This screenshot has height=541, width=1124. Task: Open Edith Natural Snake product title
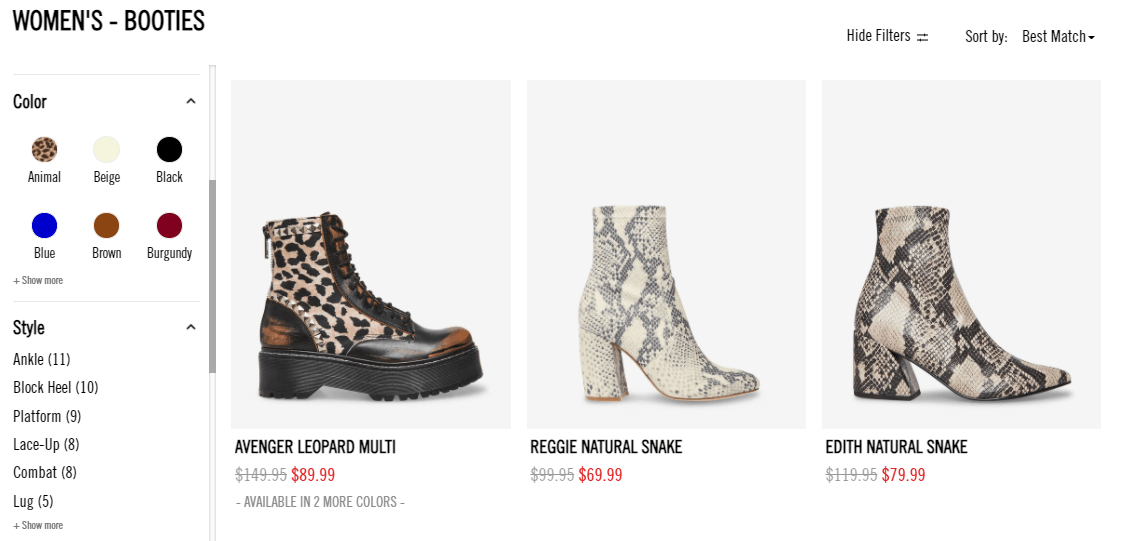(896, 447)
